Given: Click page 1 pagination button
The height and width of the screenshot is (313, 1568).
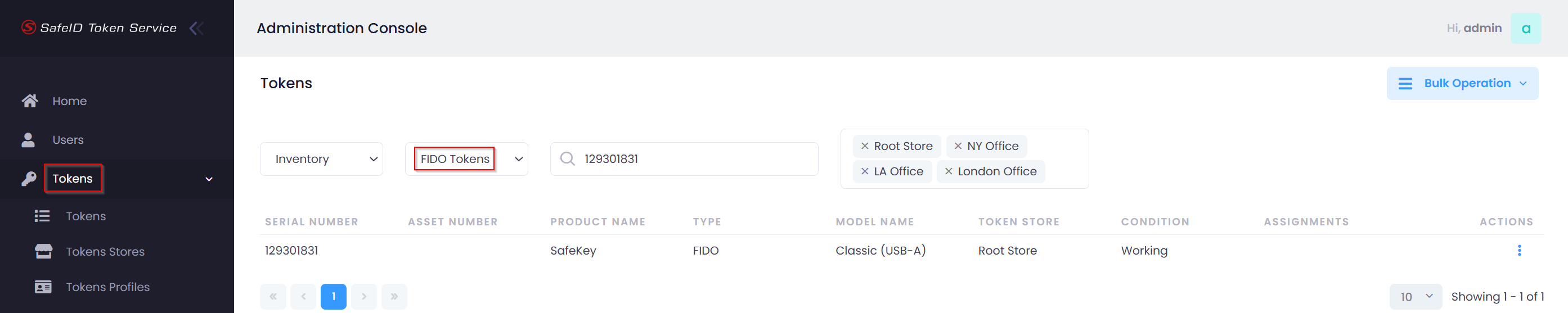Looking at the screenshot, I should pos(333,297).
